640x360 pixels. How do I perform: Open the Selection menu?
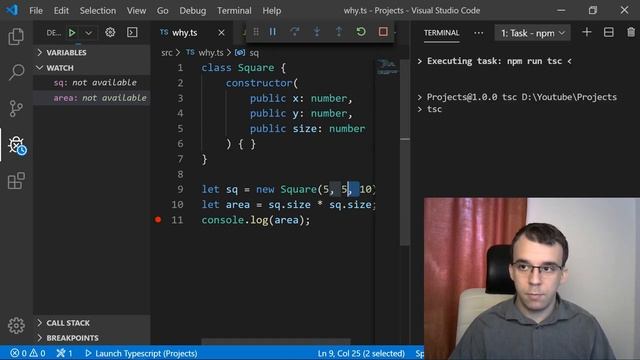tap(98, 11)
